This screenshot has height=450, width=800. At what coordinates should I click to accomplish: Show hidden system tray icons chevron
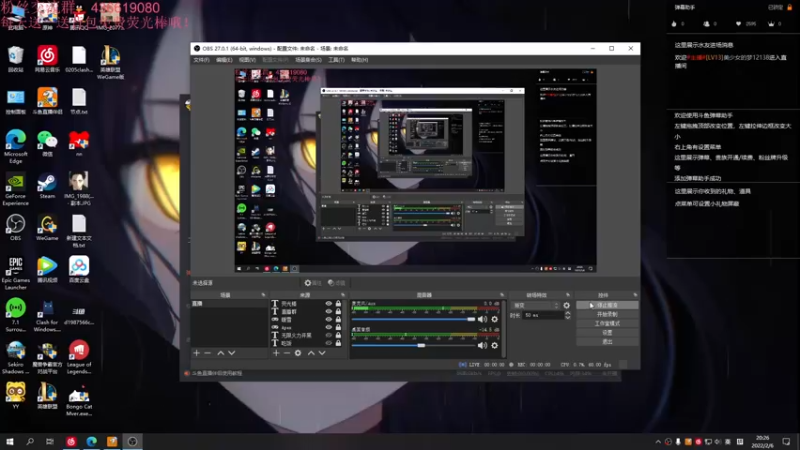pos(658,442)
